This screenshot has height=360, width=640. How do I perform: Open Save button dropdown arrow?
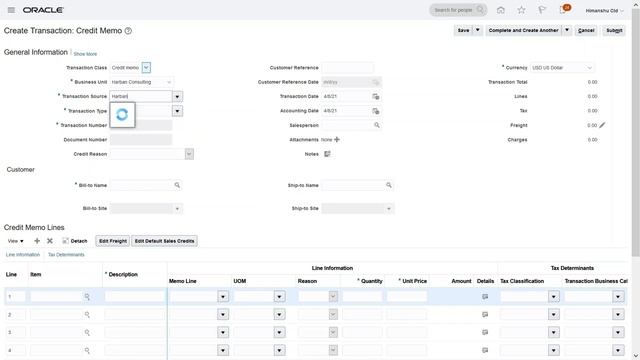[478, 30]
